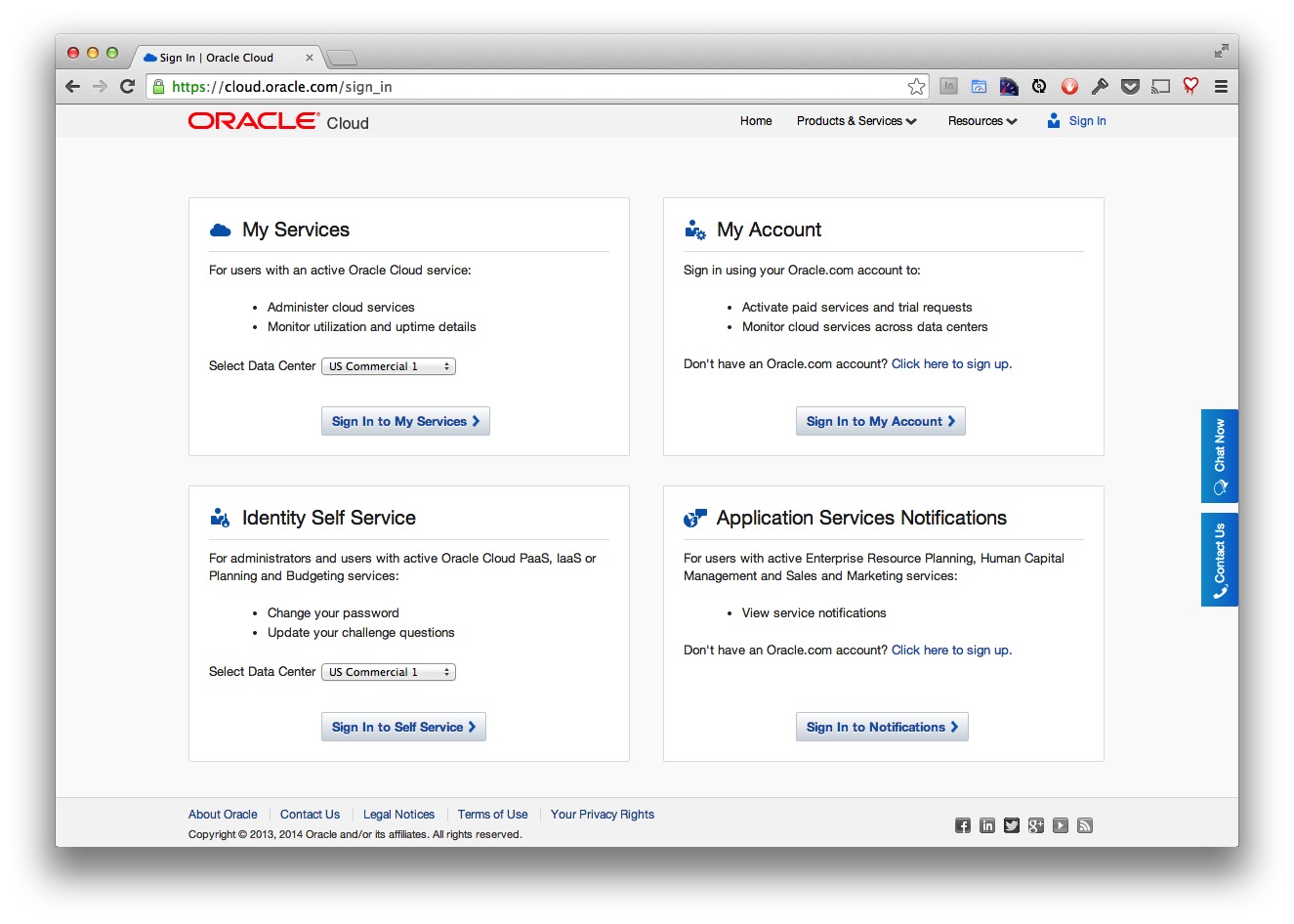Open Oracle's Twitter bird icon
This screenshot has width=1294, height=924.
1012,825
